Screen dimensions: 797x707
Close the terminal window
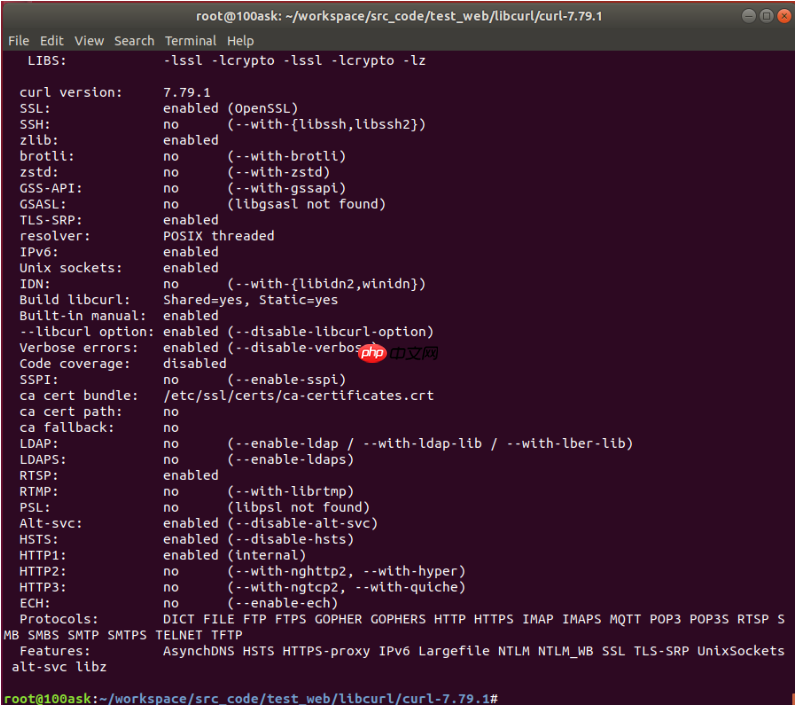tap(784, 16)
